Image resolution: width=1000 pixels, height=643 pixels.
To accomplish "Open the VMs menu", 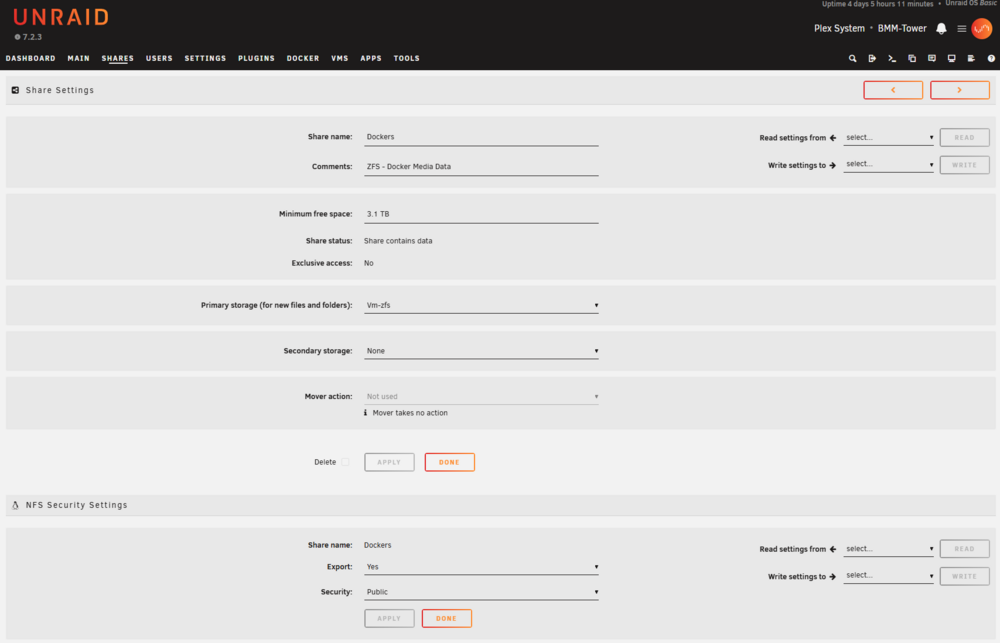I will [339, 58].
